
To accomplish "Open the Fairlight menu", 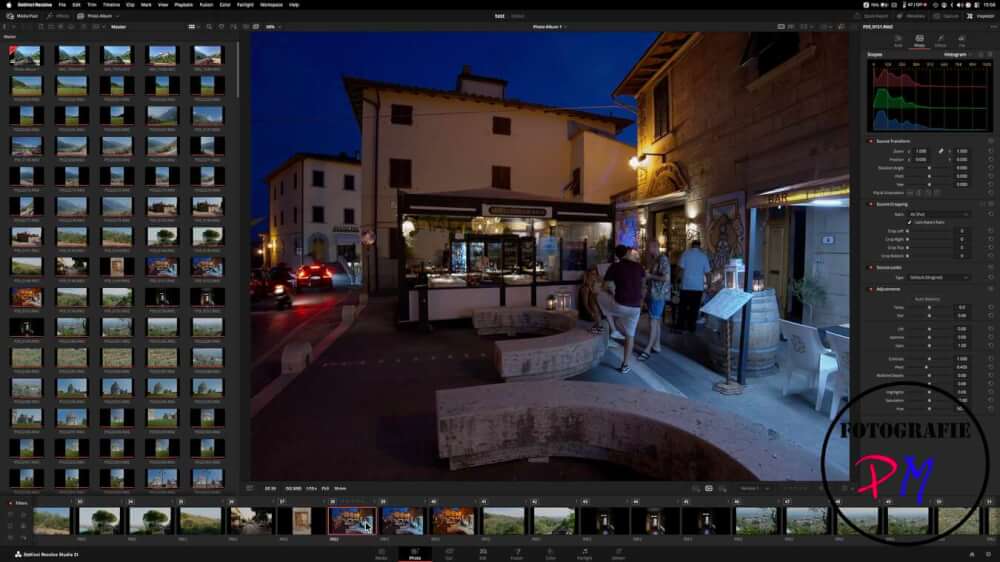I will point(245,4).
